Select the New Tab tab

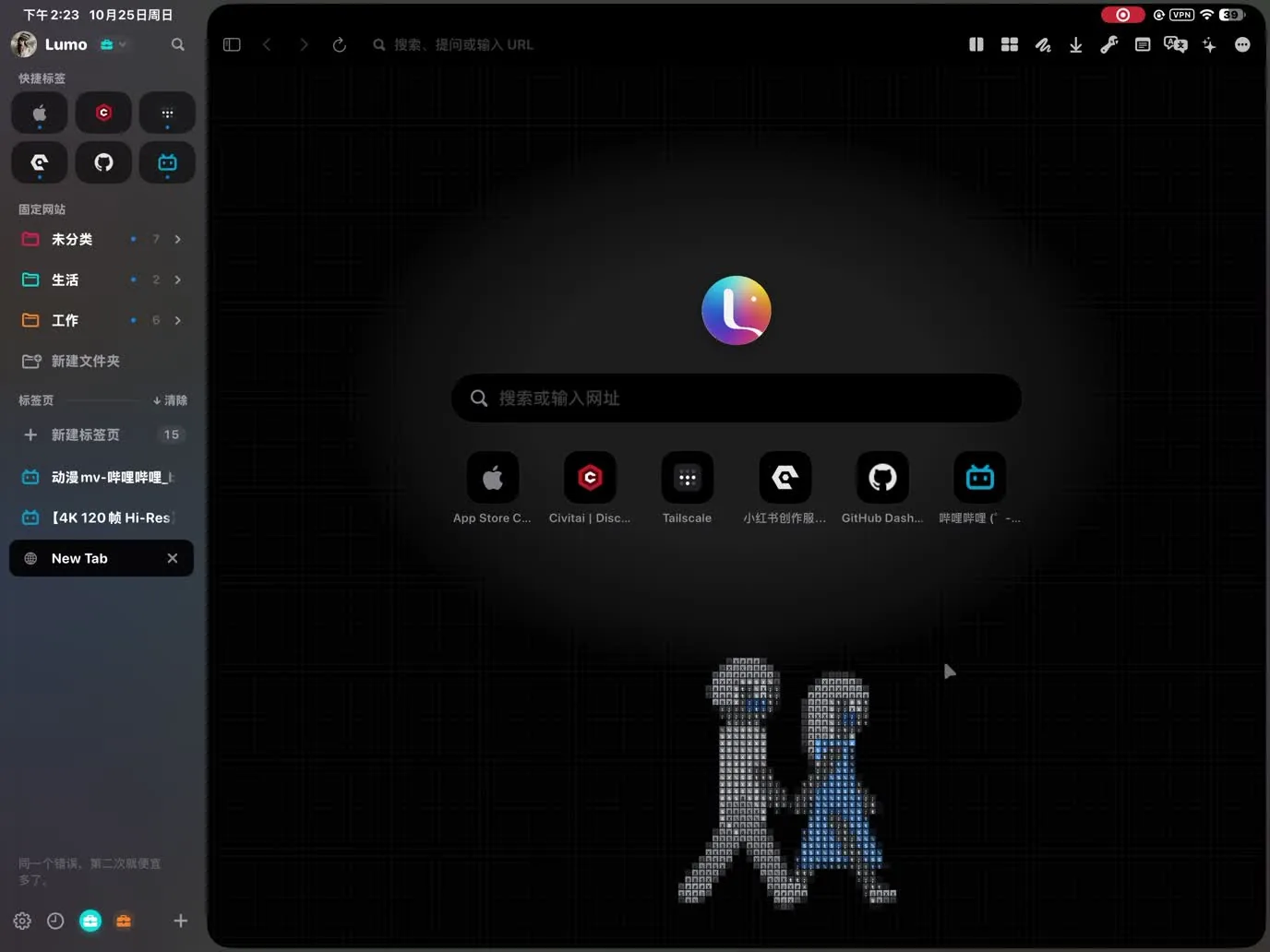(102, 558)
